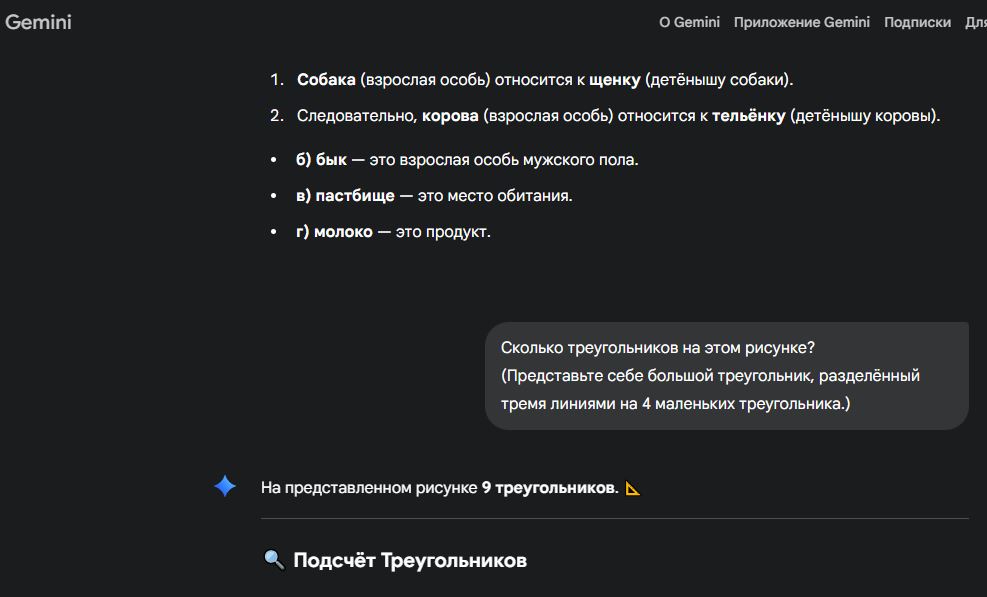Click the bullet 'в) пастбище' line
The image size is (987, 597).
tap(433, 196)
